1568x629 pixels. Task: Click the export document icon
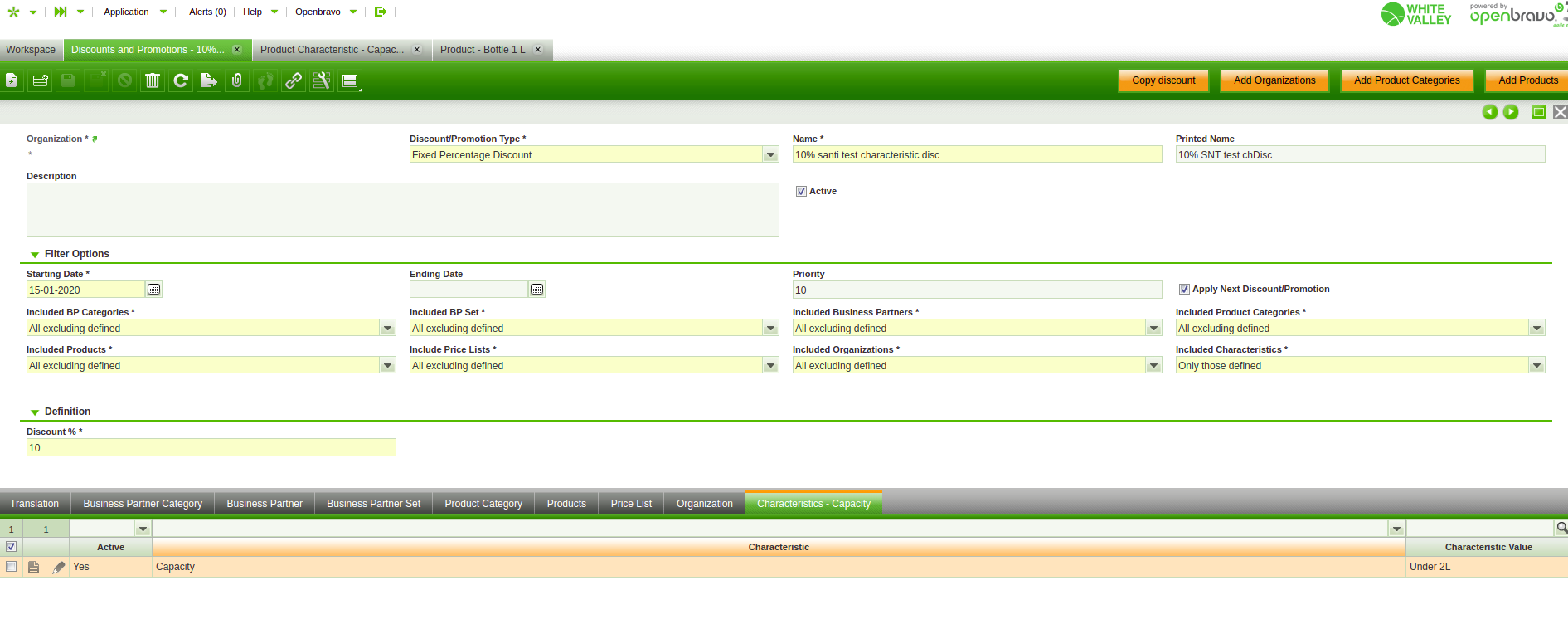pyautogui.click(x=209, y=80)
